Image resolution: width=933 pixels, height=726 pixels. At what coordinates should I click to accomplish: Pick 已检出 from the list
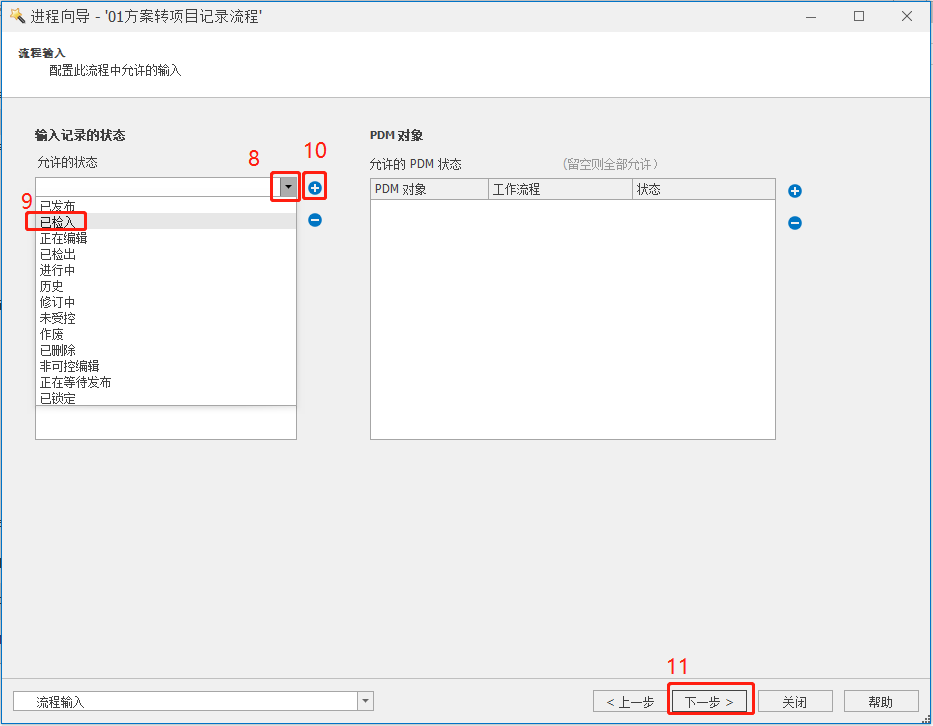pyautogui.click(x=57, y=254)
